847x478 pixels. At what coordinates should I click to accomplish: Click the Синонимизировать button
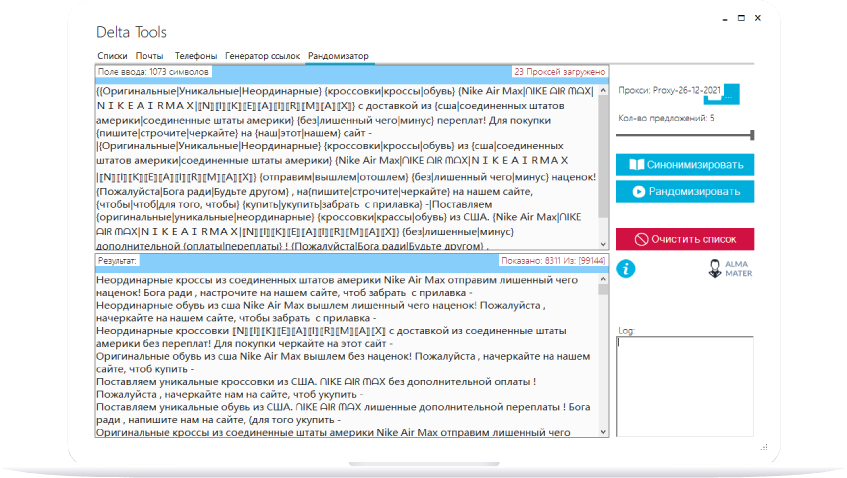(x=685, y=165)
